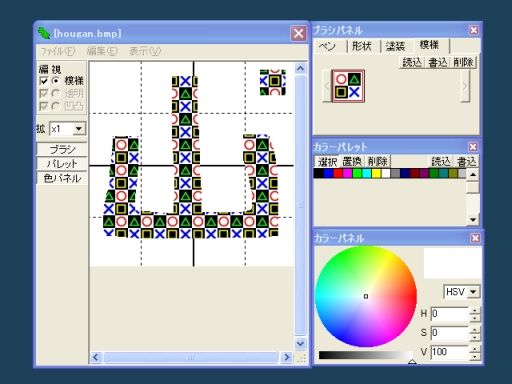Click 読込 button in brush panel
The width and height of the screenshot is (512, 384).
click(412, 62)
